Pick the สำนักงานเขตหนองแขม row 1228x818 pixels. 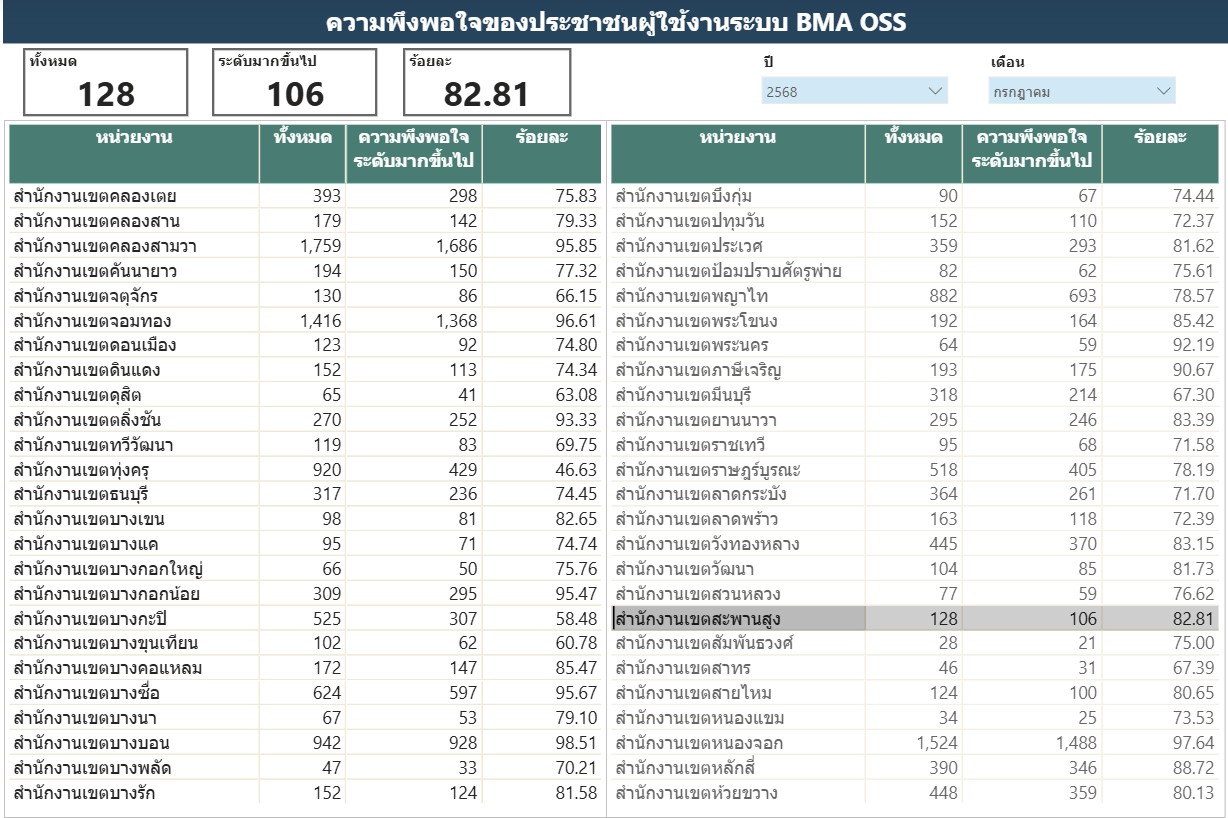[x=914, y=719]
